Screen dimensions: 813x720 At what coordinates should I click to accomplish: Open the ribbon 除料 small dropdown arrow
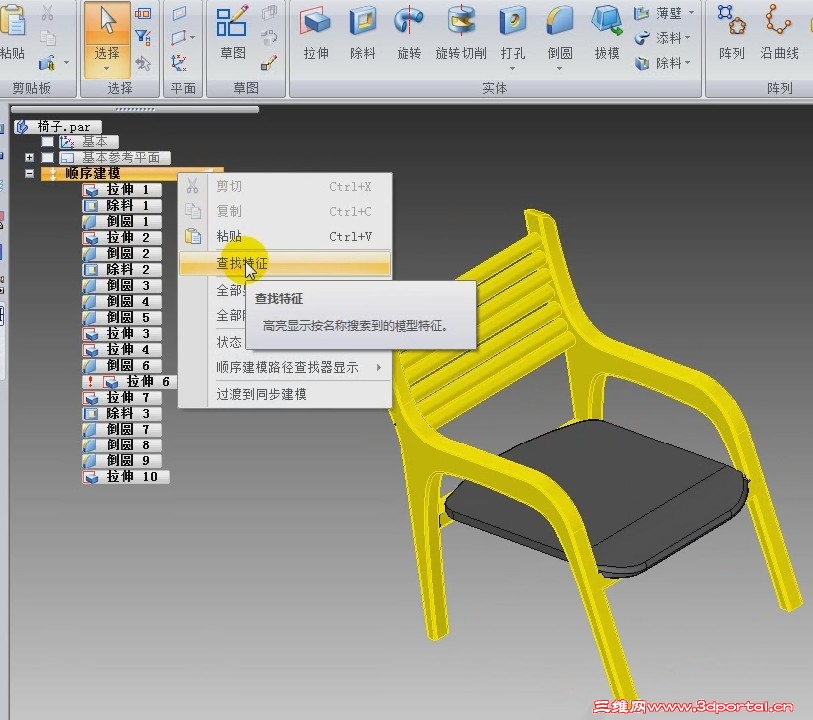[x=688, y=63]
